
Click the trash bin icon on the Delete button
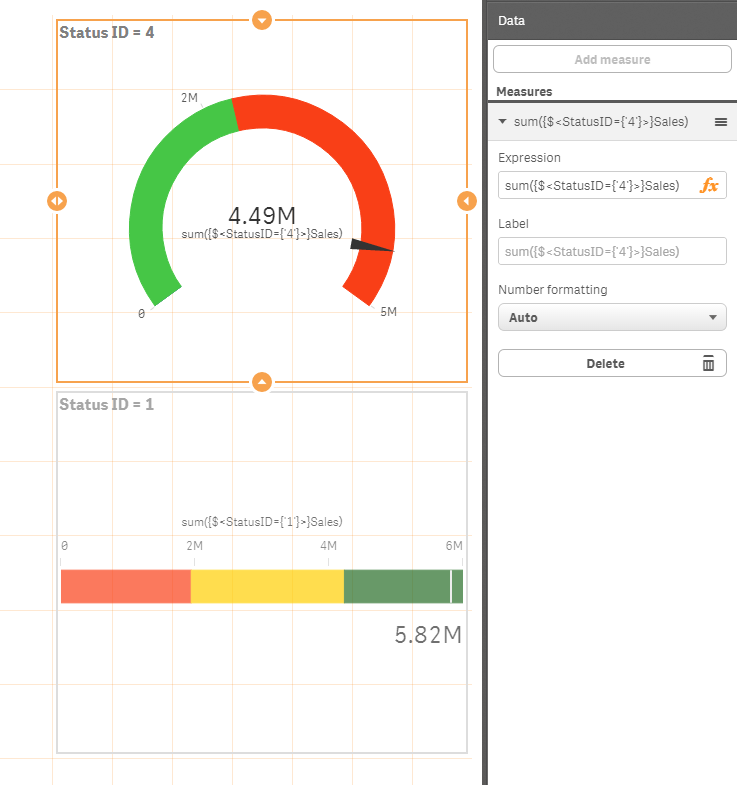(708, 363)
